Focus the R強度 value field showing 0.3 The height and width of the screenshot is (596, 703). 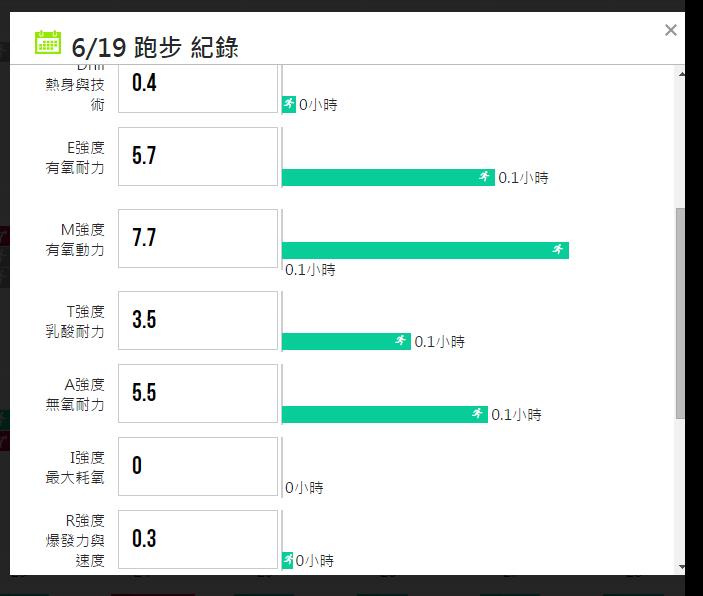click(198, 539)
